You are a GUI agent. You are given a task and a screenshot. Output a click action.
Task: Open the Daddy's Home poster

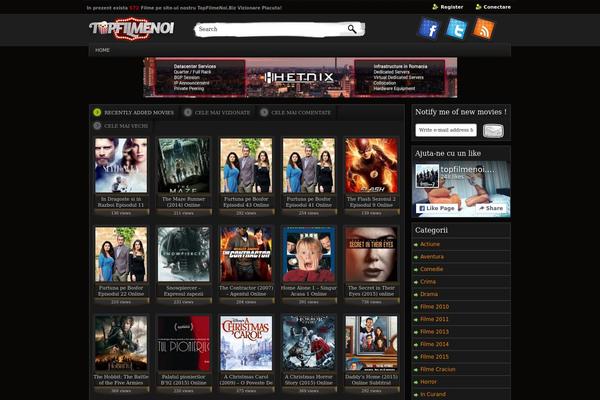point(371,343)
